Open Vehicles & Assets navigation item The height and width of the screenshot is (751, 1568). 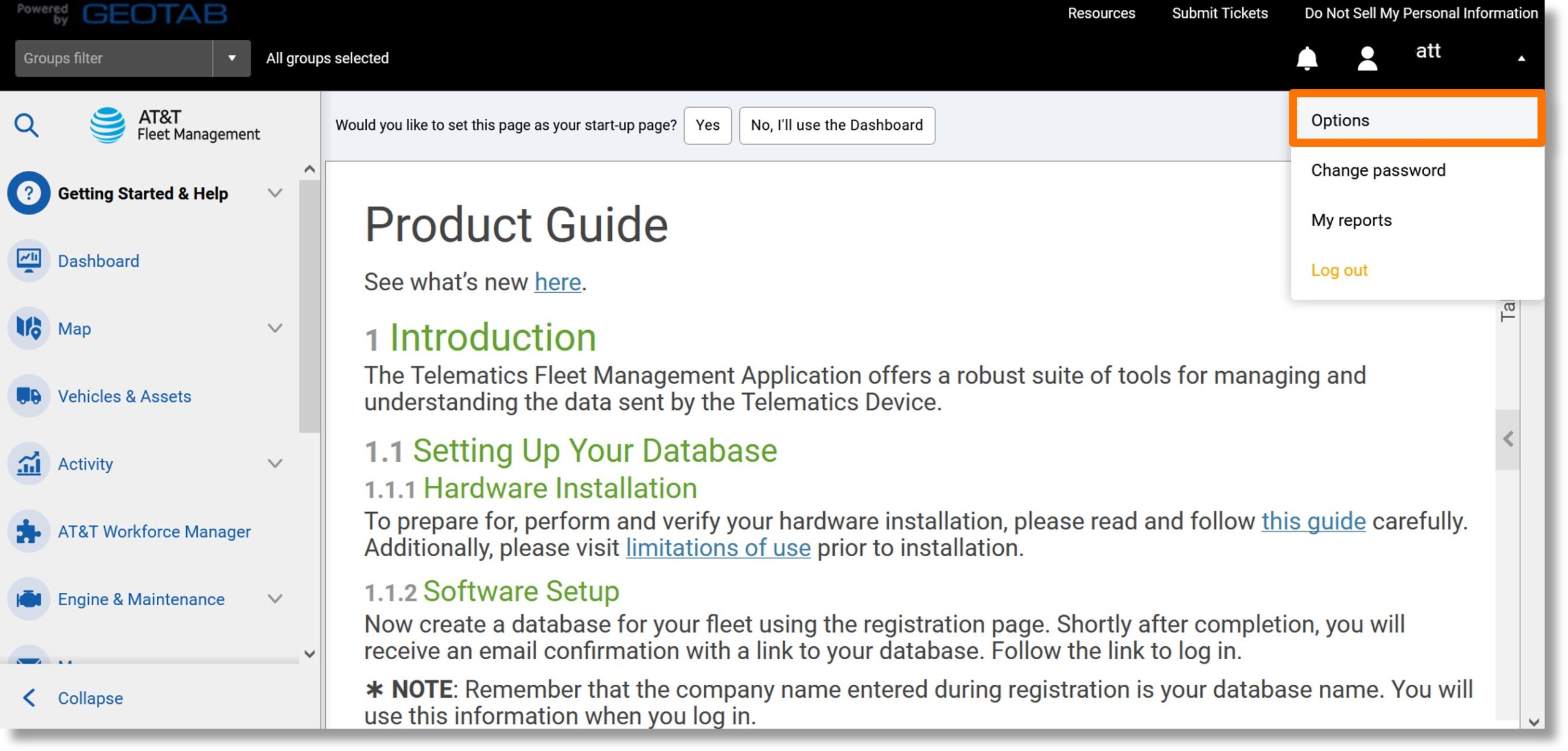tap(124, 396)
